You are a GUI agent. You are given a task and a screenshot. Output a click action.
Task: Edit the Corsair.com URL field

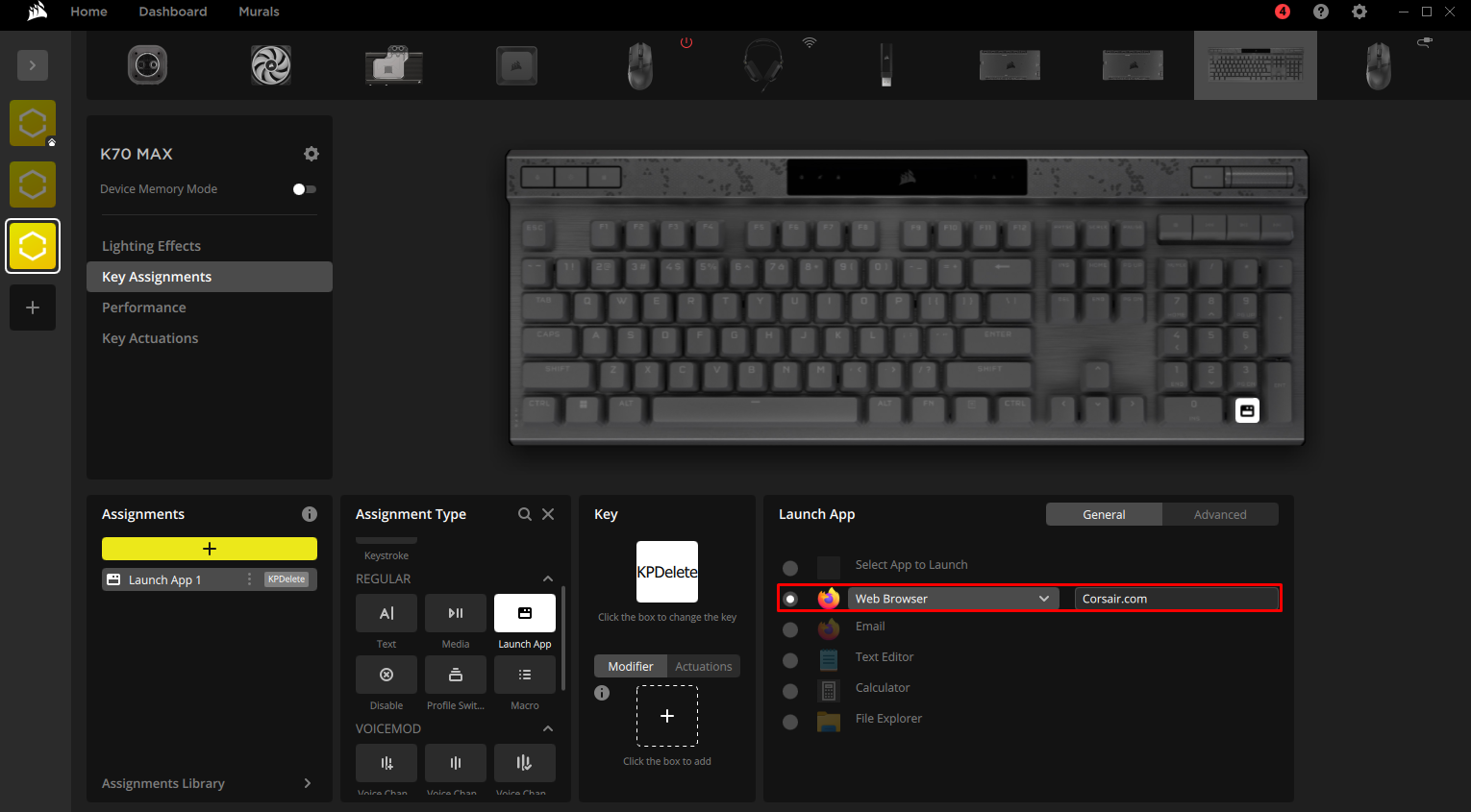(1175, 598)
